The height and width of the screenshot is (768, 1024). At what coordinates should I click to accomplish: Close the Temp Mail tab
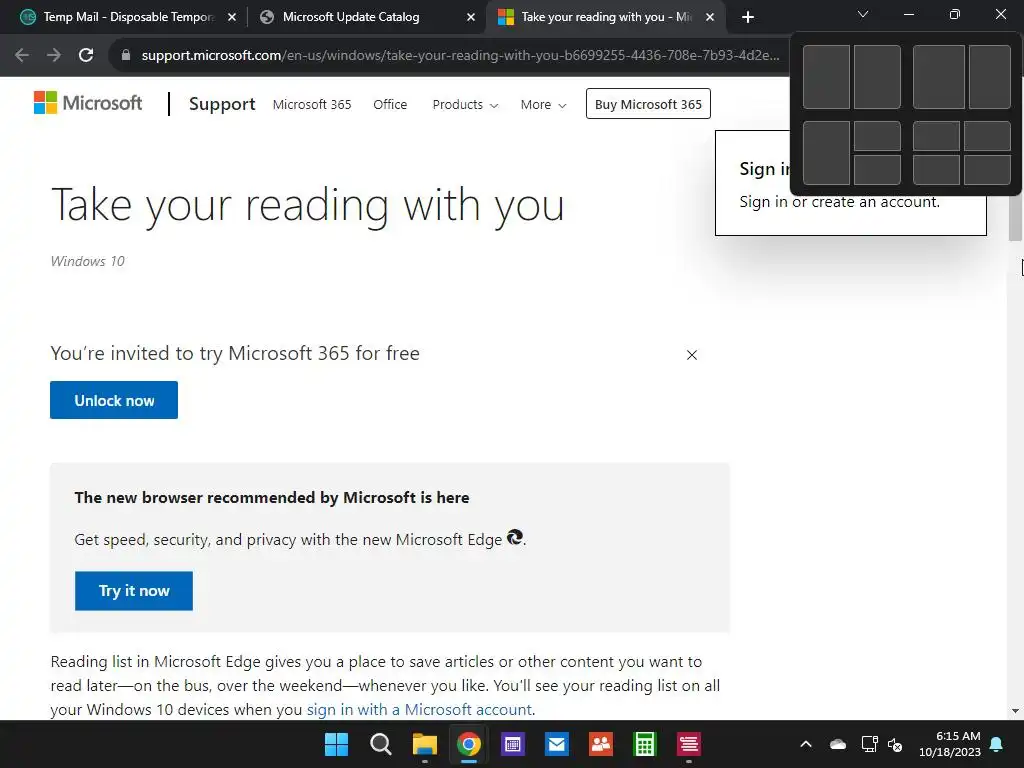[x=232, y=17]
